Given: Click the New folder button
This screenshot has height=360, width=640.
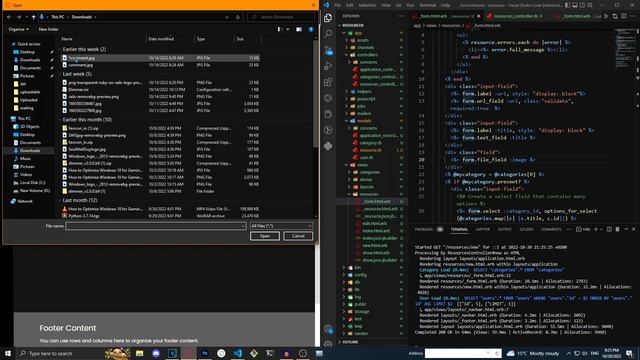Looking at the screenshot, I should point(49,29).
